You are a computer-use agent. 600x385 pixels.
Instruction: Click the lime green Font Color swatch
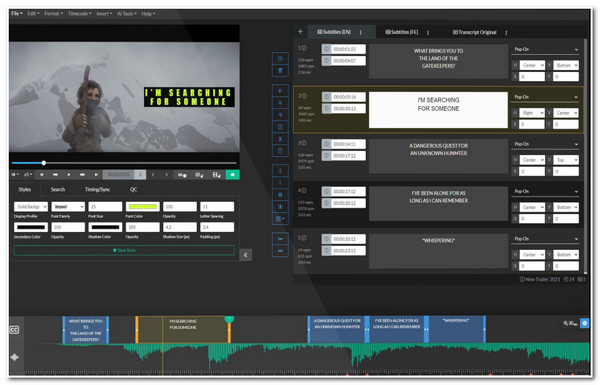[x=143, y=207]
